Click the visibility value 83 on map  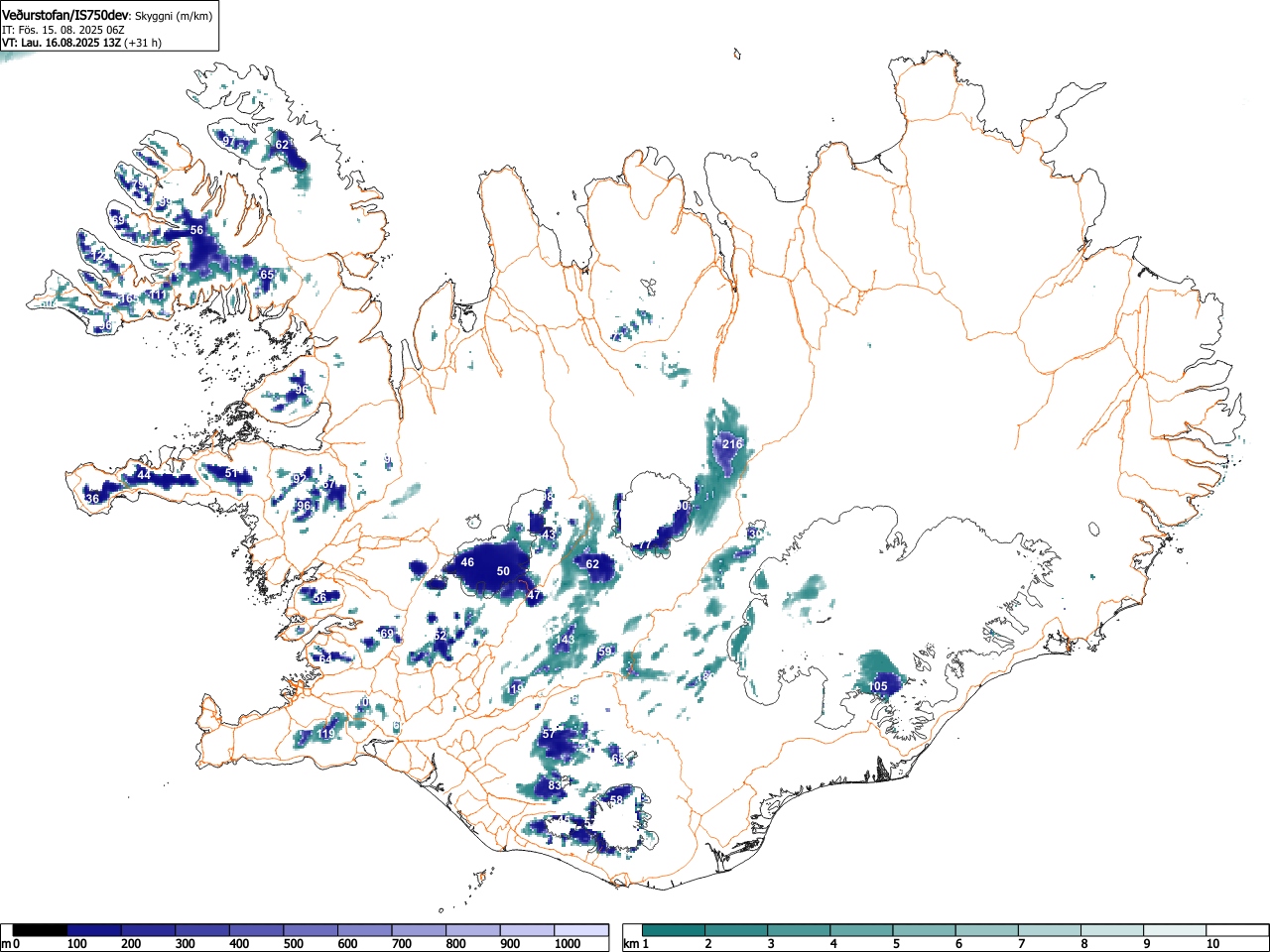click(555, 785)
